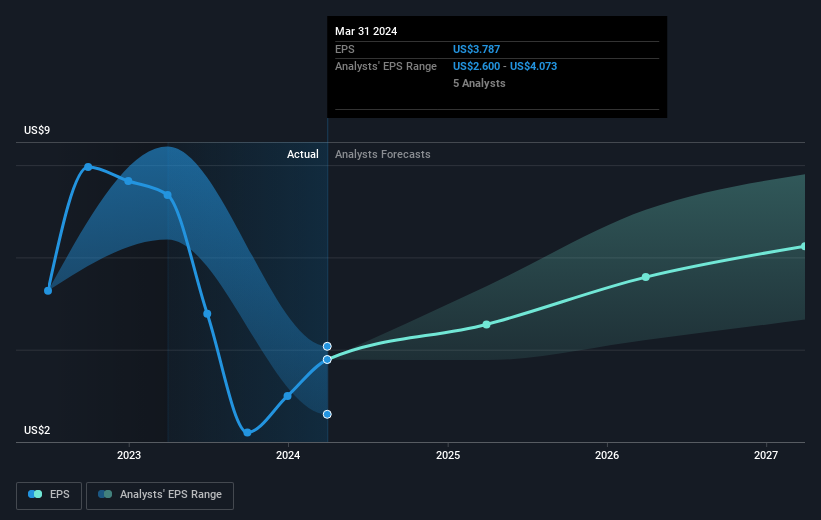The height and width of the screenshot is (520, 821).
Task: Select the lower analyst range marker at Mar 2024
Action: tap(327, 414)
